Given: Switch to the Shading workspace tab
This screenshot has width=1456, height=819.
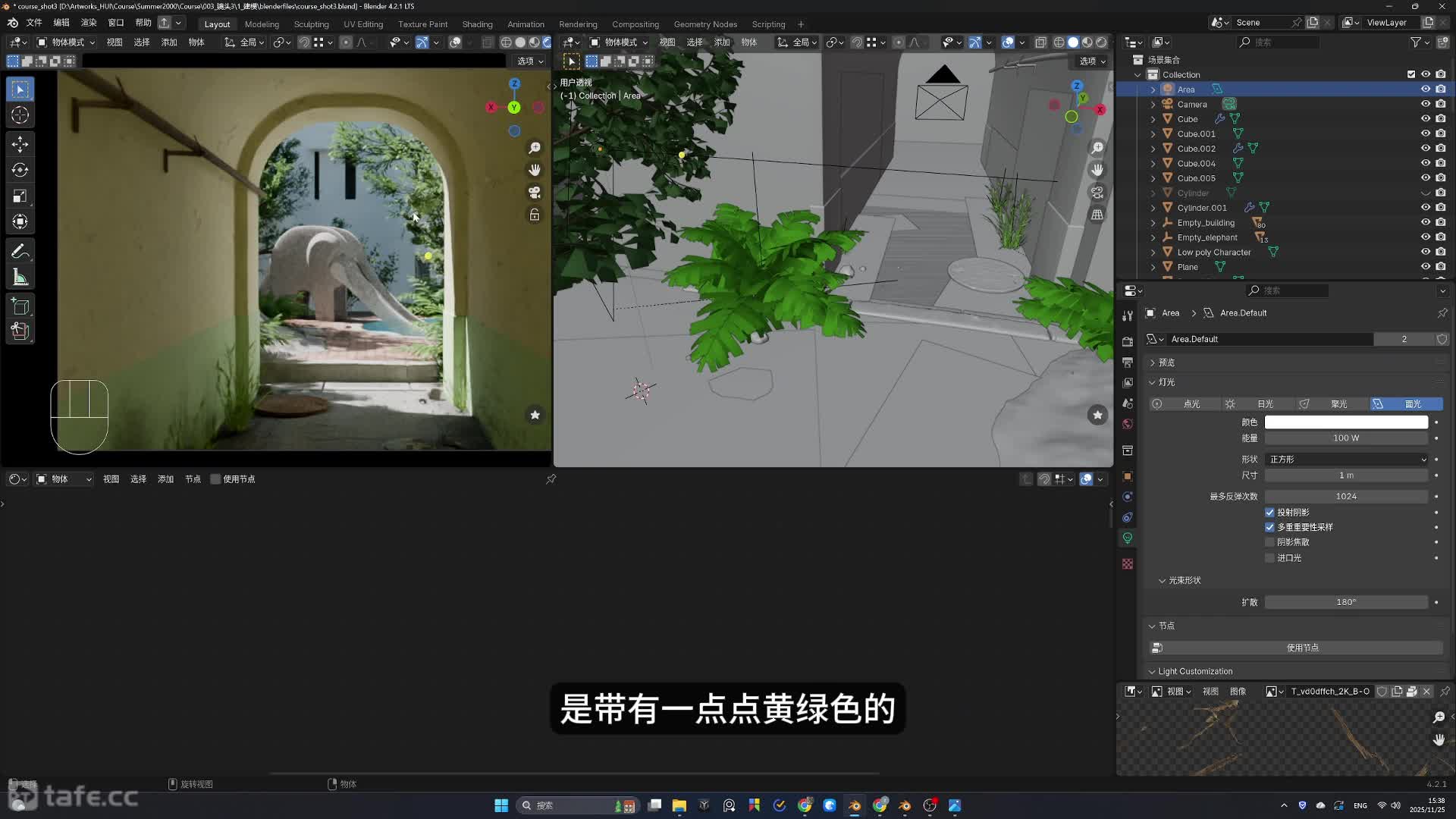Looking at the screenshot, I should click(477, 24).
